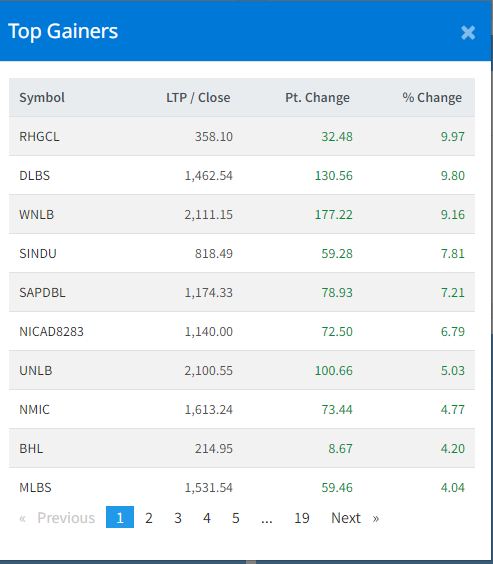Jump to last page 19
The image size is (493, 564).
tap(302, 518)
